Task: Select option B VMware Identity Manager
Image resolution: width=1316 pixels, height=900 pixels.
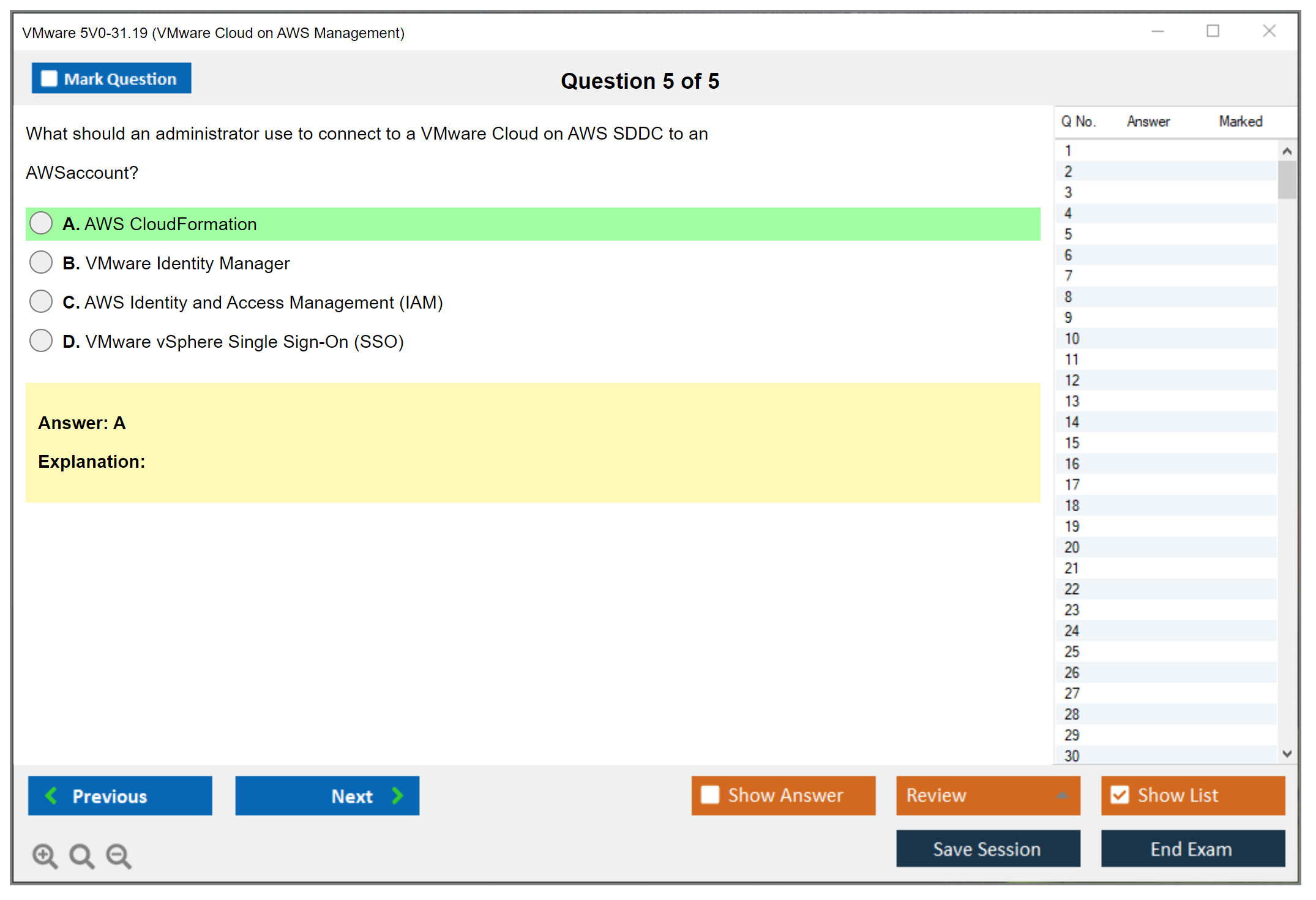Action: click(41, 263)
